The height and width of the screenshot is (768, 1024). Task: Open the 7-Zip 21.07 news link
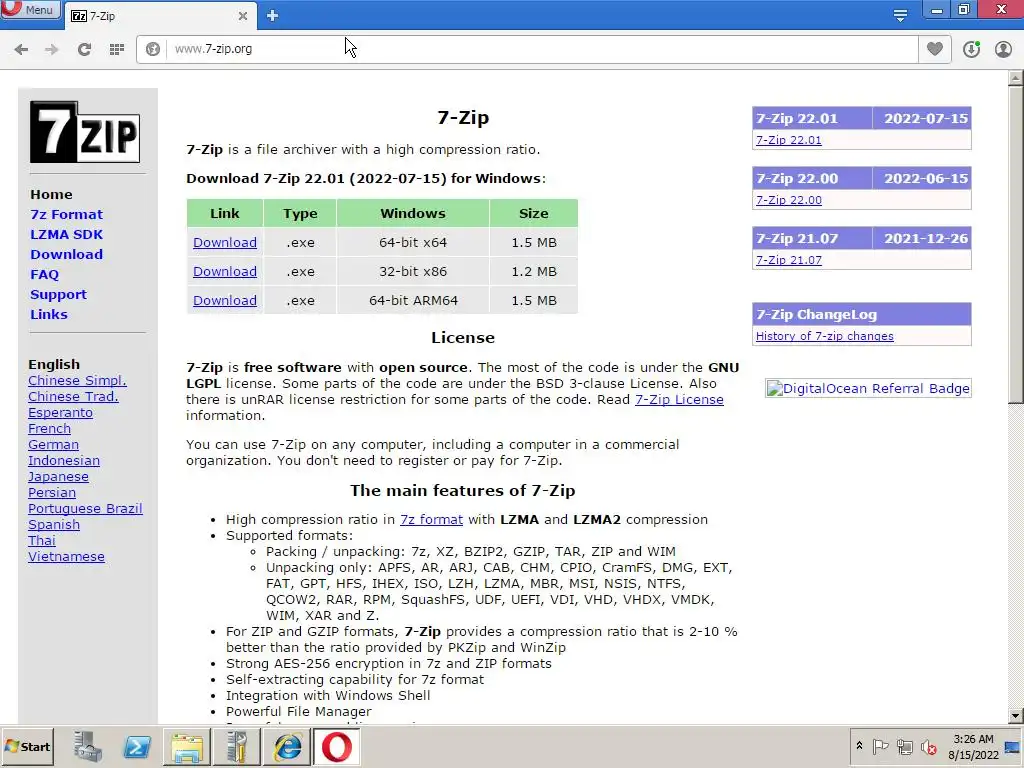(x=788, y=260)
